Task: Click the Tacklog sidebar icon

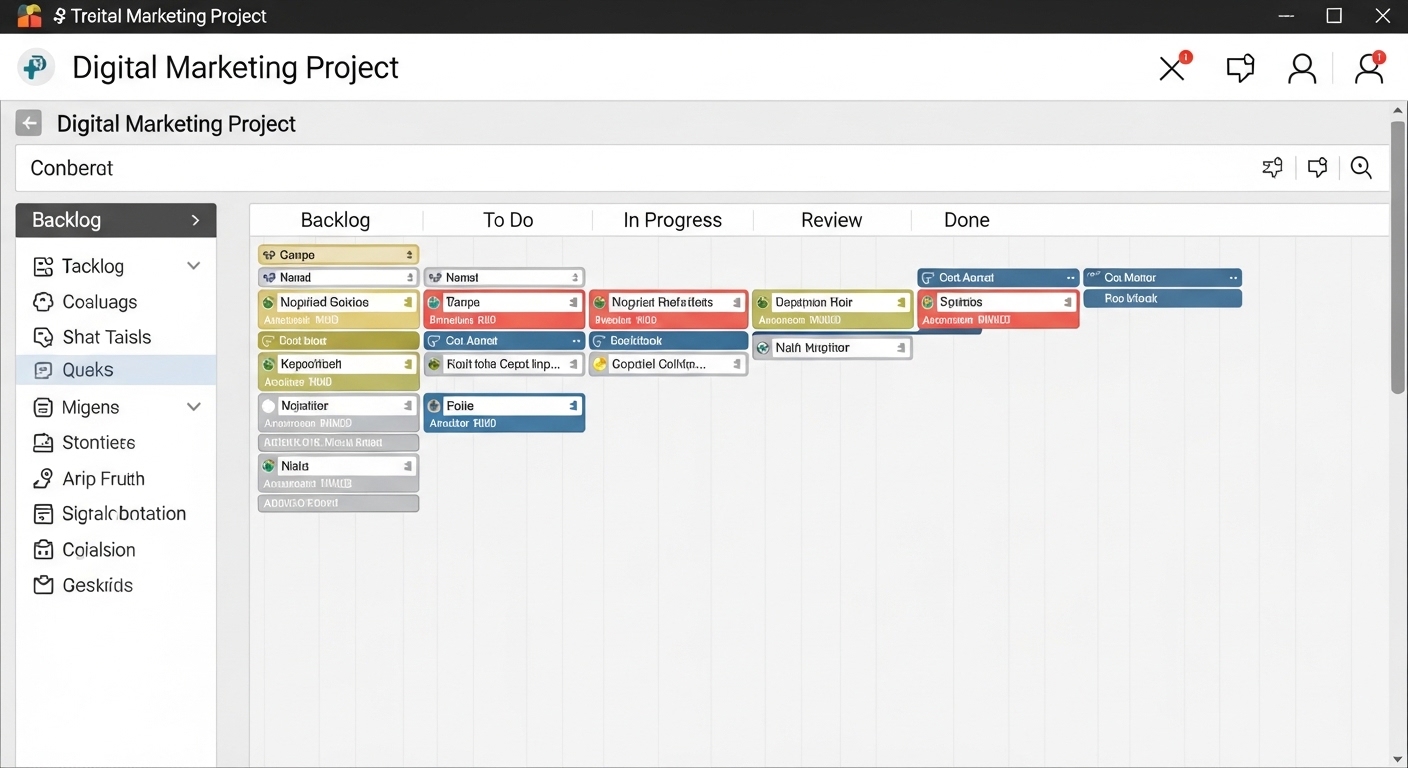Action: point(43,266)
